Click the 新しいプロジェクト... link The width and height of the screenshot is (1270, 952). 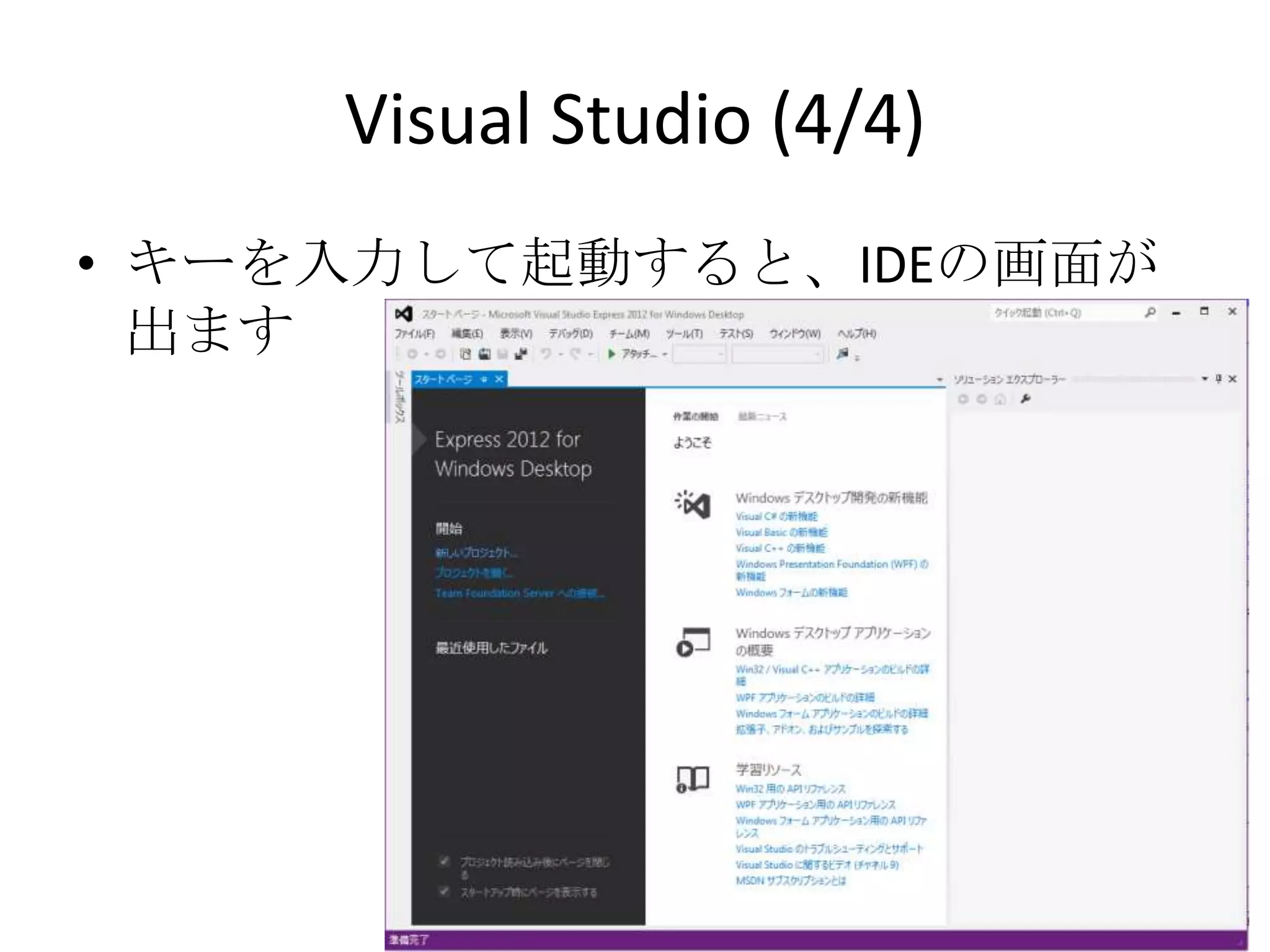[x=476, y=552]
